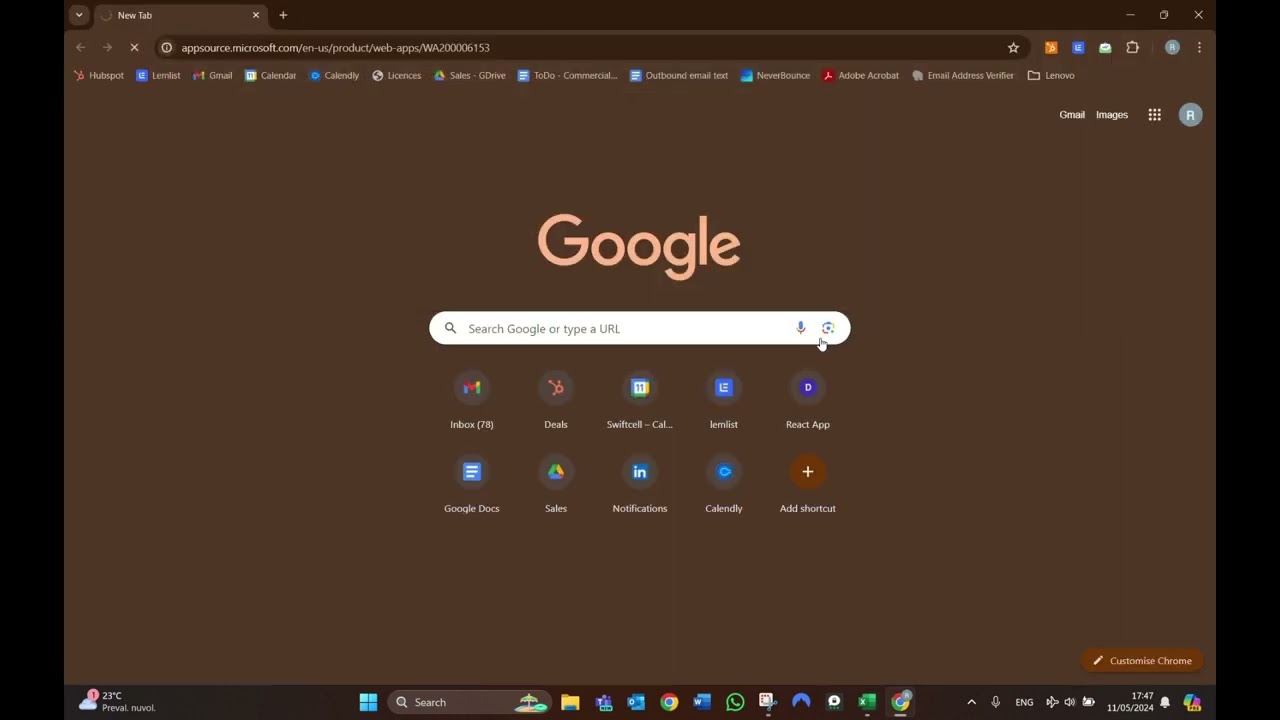Open the Google apps grid
Screen dimensions: 1280x720
[x=1154, y=115]
